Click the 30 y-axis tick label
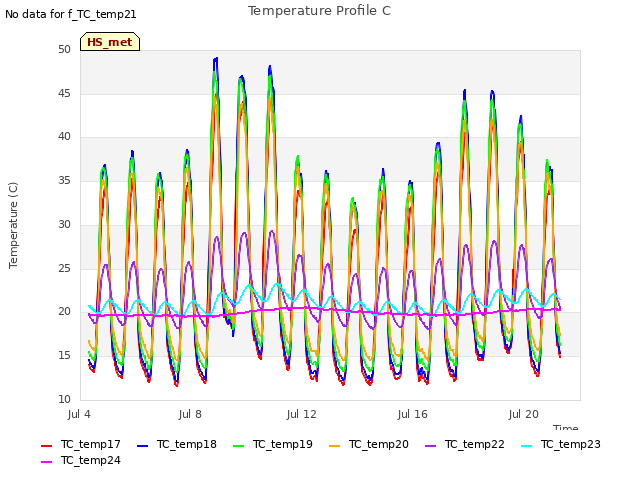The height and width of the screenshot is (480, 640). [64, 224]
